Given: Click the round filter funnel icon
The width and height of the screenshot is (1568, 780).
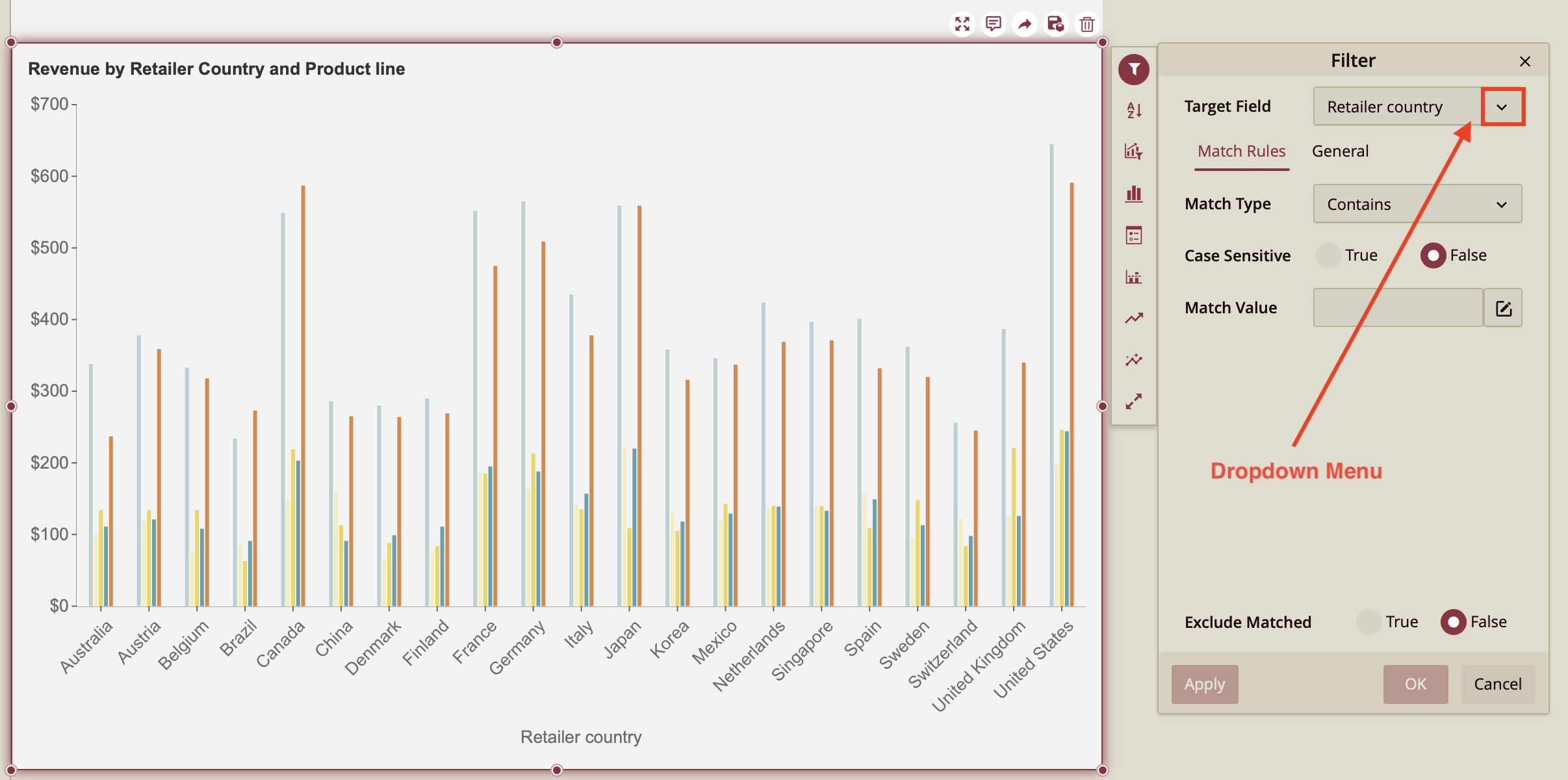Looking at the screenshot, I should (1134, 69).
